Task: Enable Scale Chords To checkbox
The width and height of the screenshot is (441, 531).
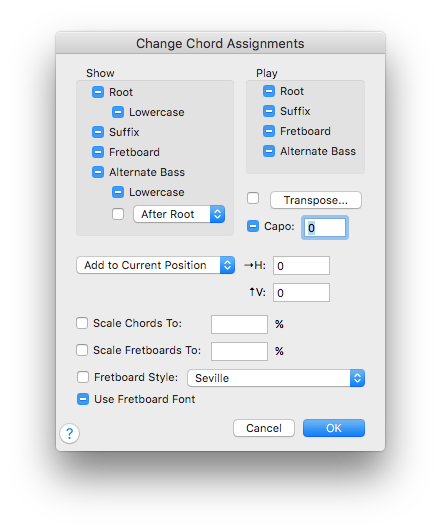Action: tap(82, 323)
